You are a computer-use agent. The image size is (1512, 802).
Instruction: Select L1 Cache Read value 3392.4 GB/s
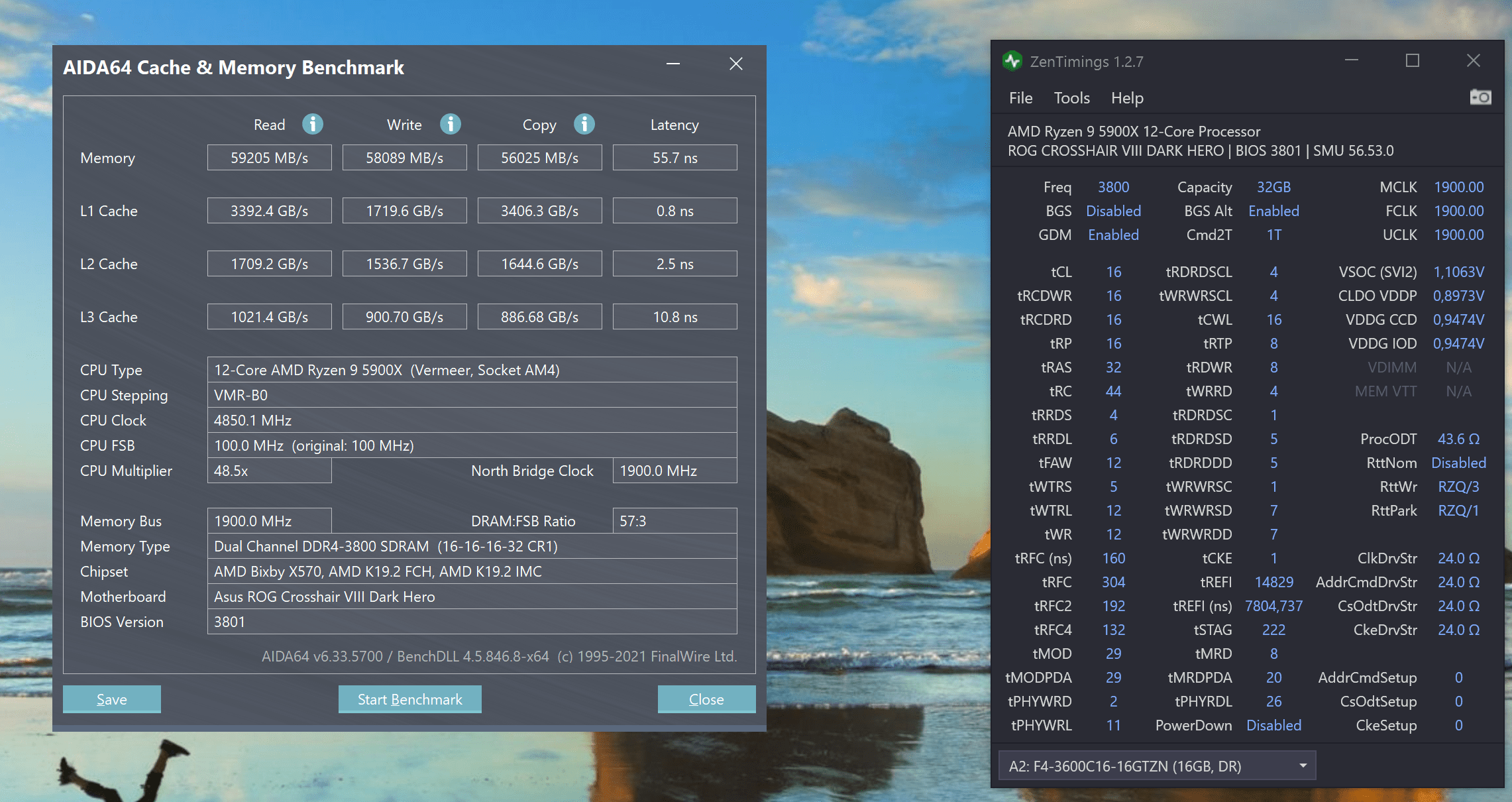[270, 211]
